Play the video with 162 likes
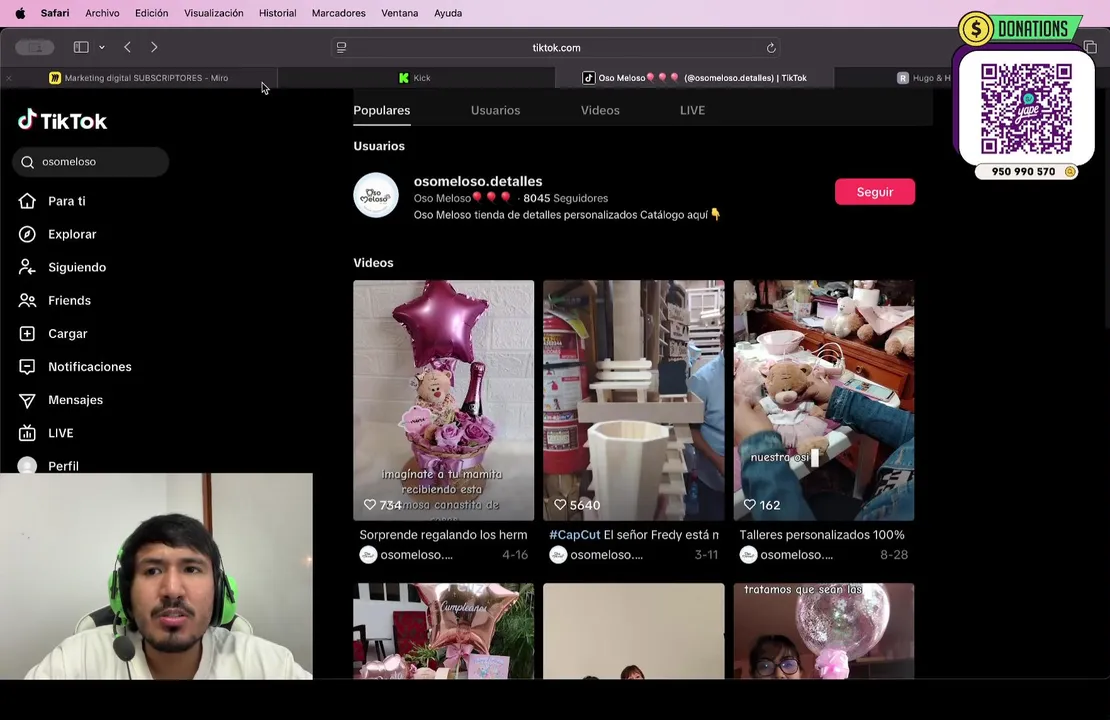1110x720 pixels. coord(823,400)
